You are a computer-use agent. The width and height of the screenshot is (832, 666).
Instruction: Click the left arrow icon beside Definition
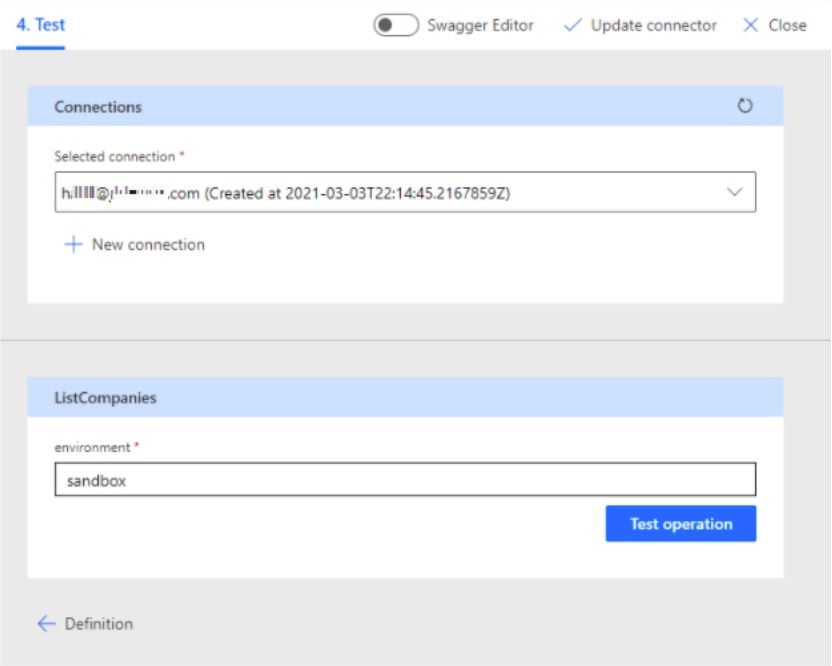tap(46, 624)
